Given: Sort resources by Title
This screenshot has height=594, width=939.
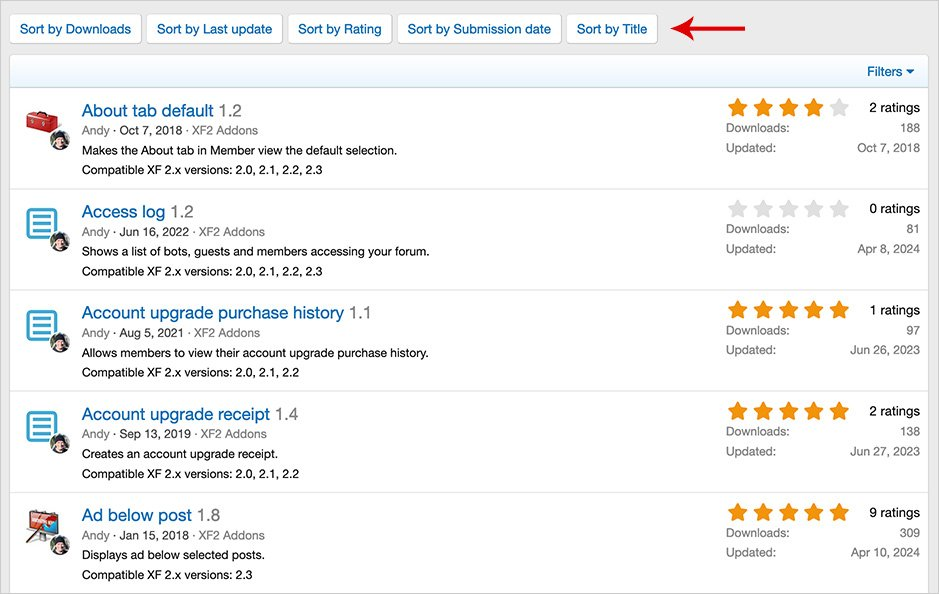Looking at the screenshot, I should [611, 29].
